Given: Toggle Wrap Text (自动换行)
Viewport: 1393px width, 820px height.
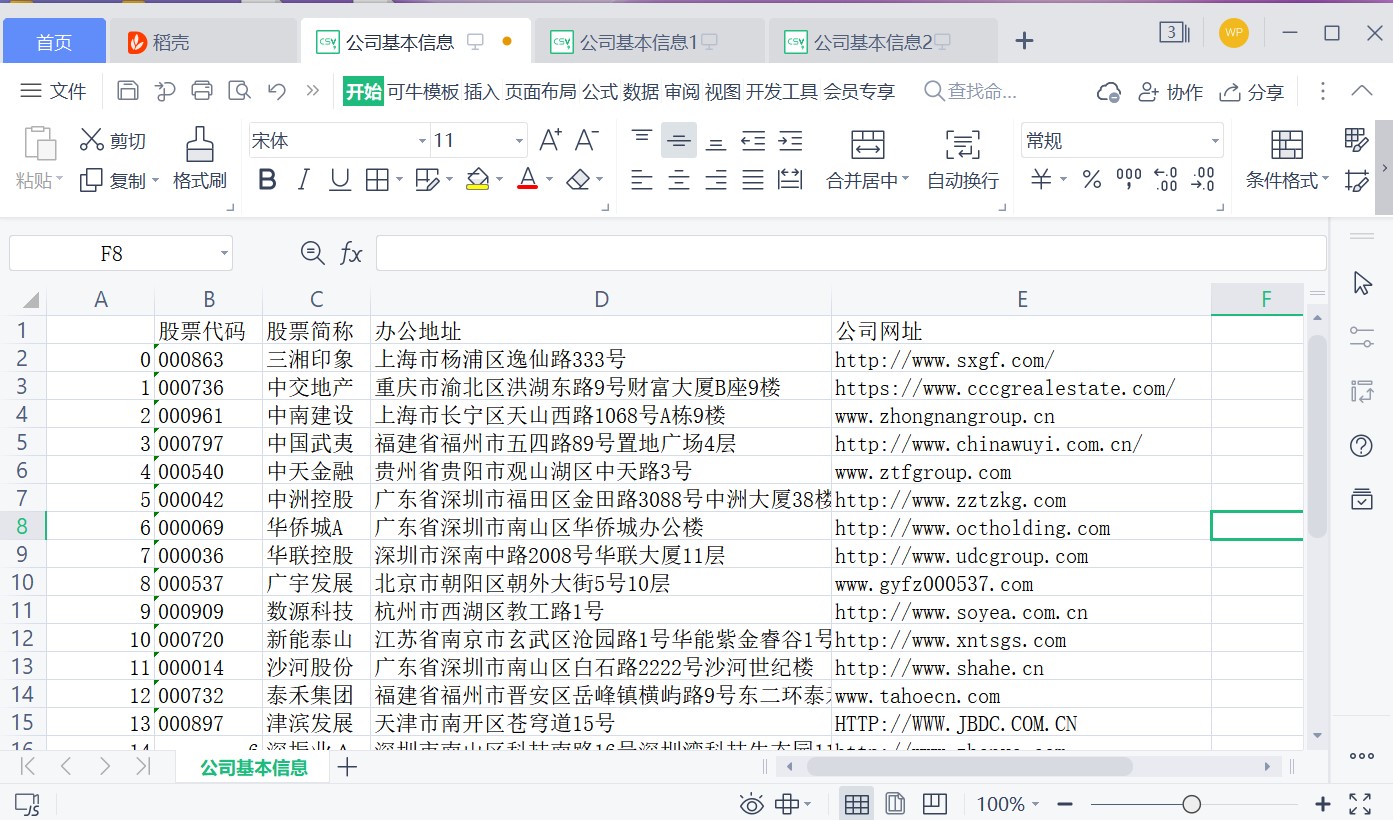Looking at the screenshot, I should tap(963, 159).
